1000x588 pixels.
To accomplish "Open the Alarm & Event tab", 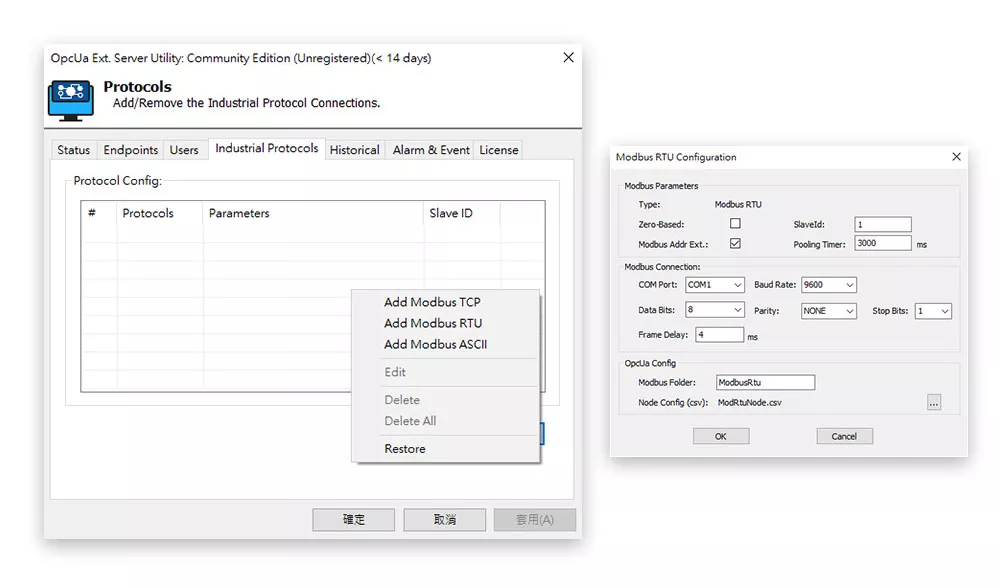I will (x=431, y=150).
